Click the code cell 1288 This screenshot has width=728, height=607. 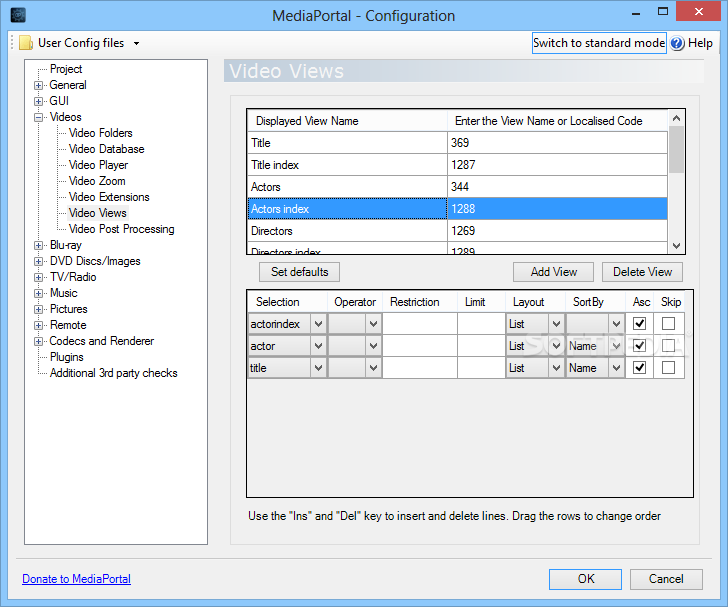558,209
